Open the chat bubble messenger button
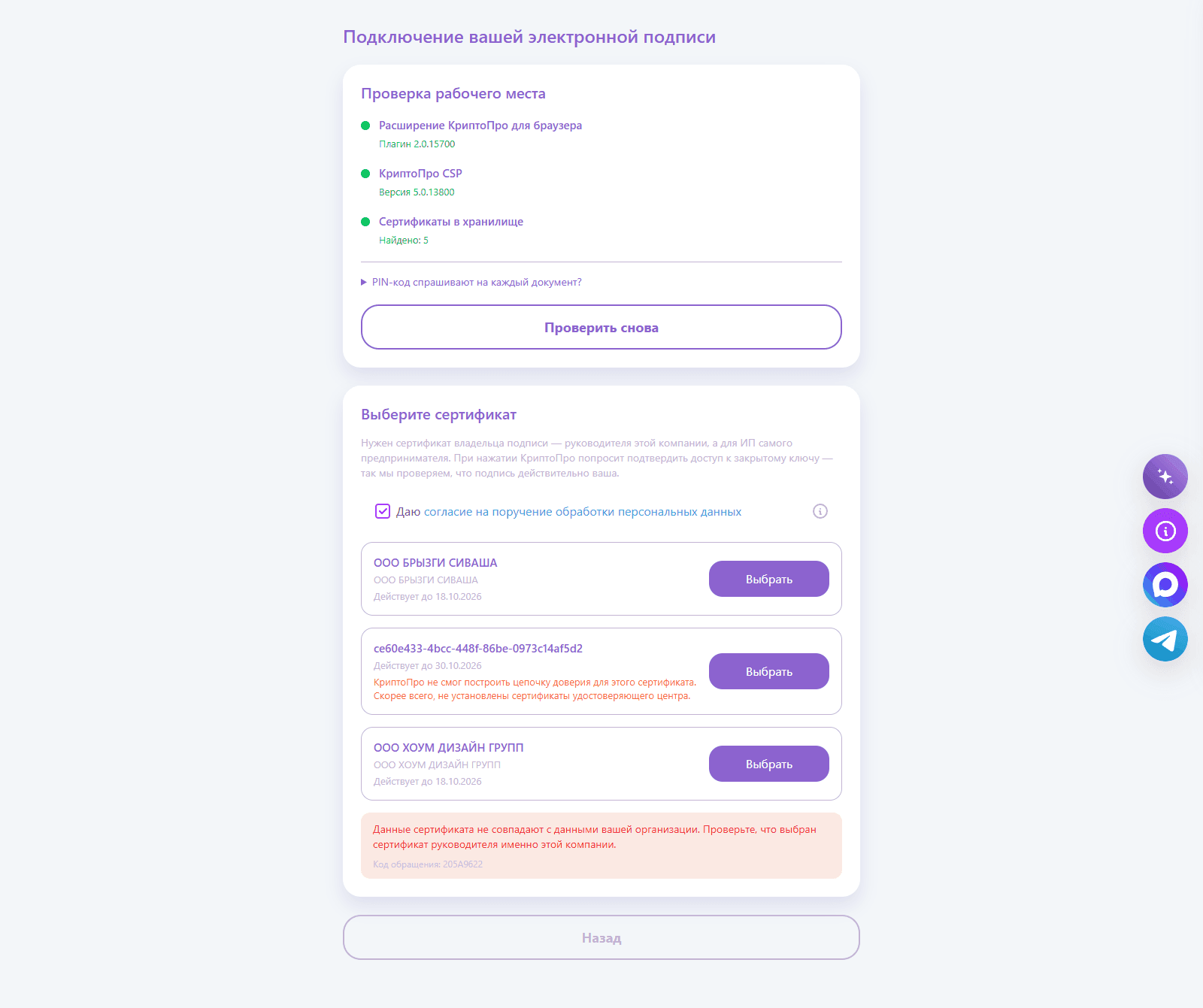 click(x=1165, y=585)
